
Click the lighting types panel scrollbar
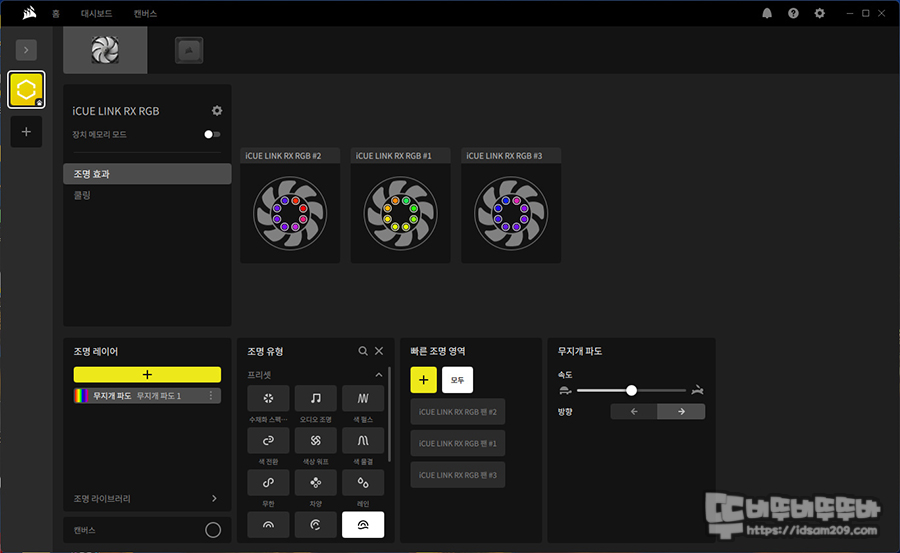tap(390, 415)
